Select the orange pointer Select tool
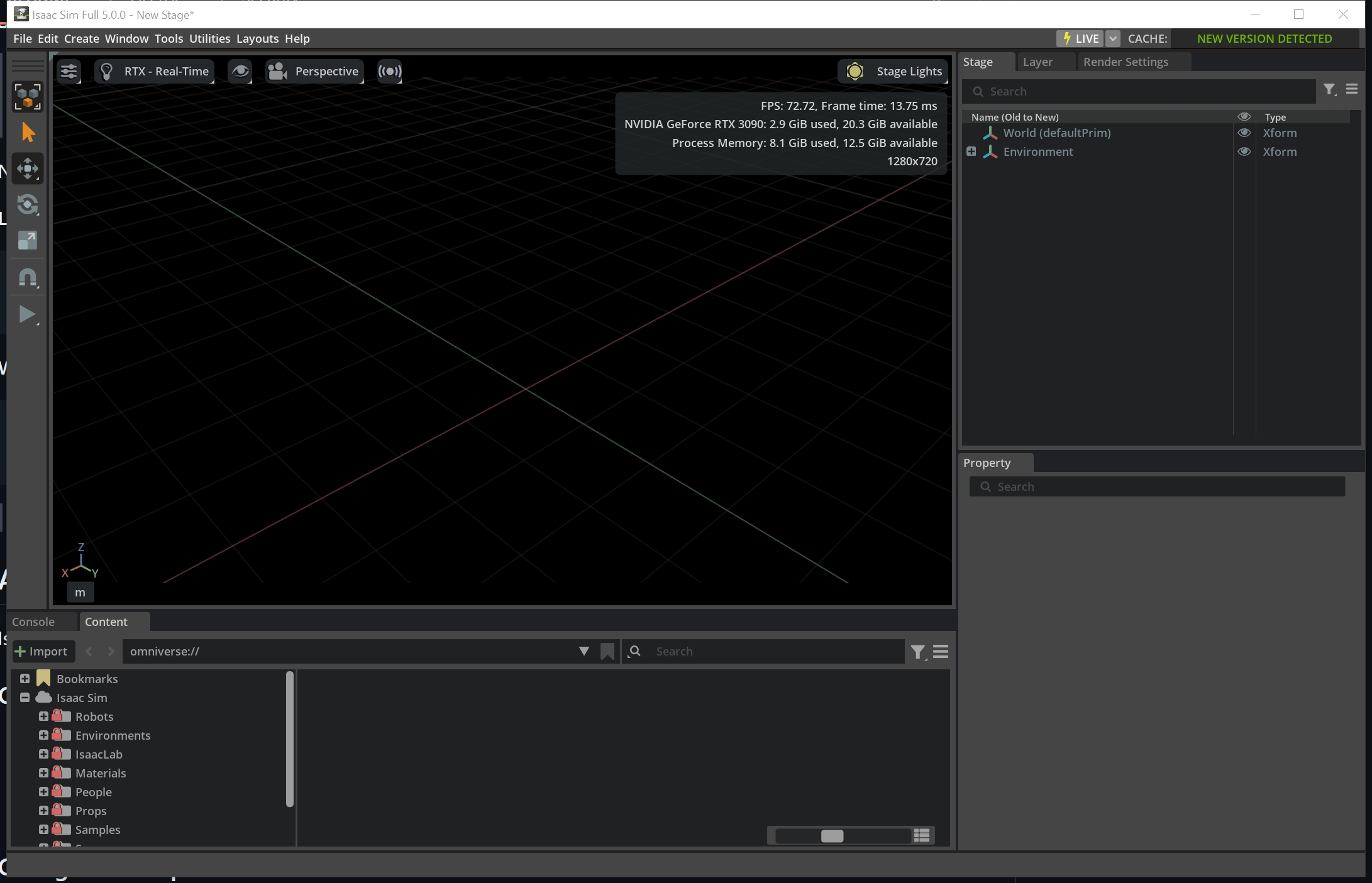1372x883 pixels. pyautogui.click(x=28, y=133)
